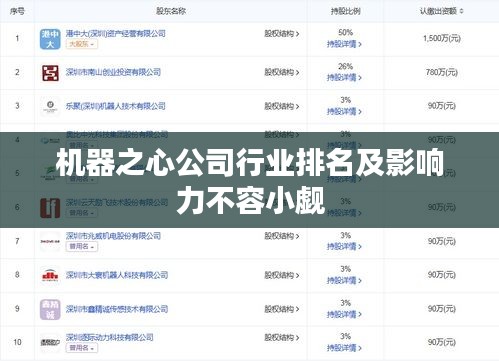Click the 深圳市南山创业投资 red logo icon
The height and width of the screenshot is (361, 499).
(x=50, y=73)
